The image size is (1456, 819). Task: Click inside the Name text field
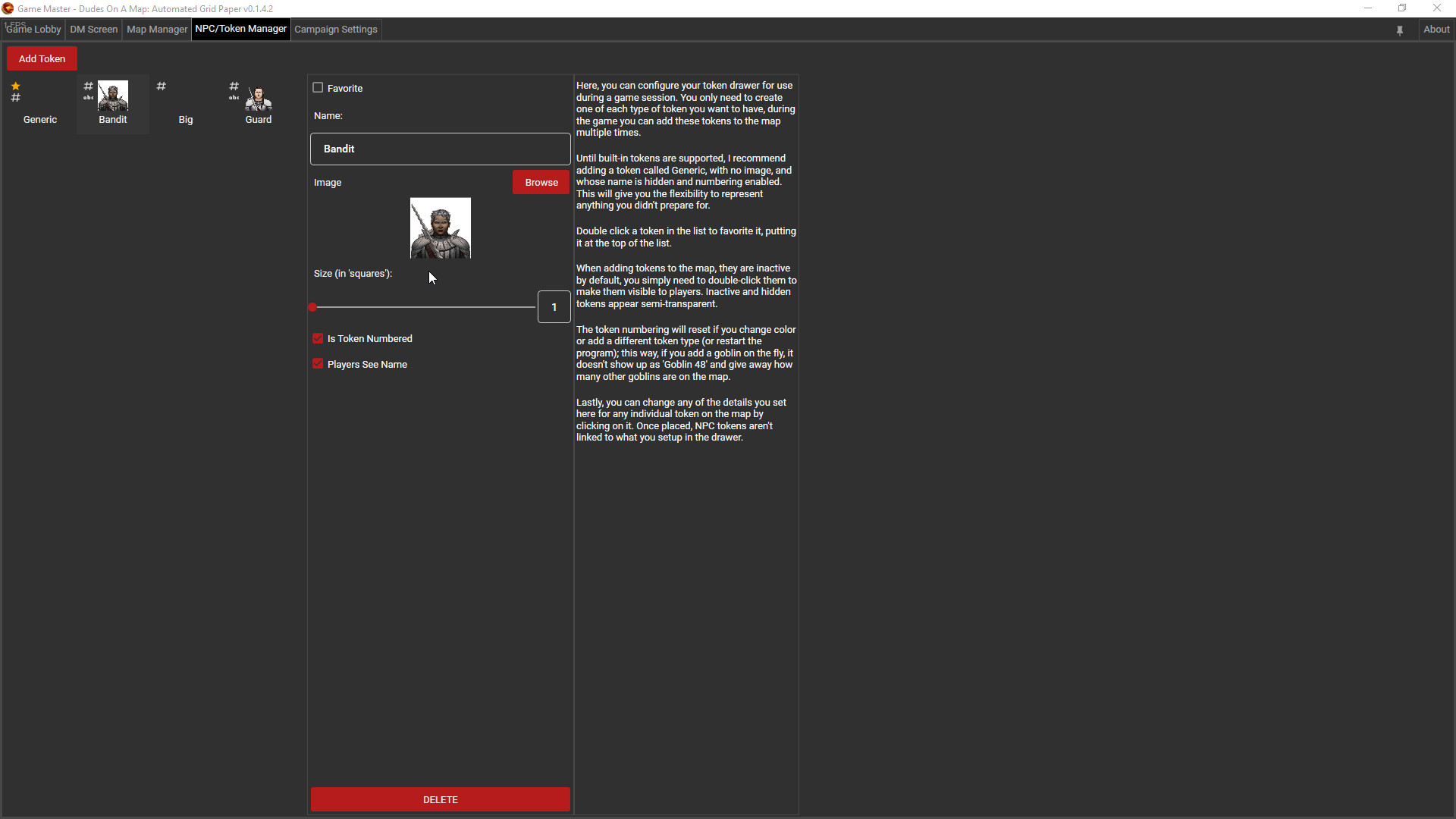[x=440, y=149]
